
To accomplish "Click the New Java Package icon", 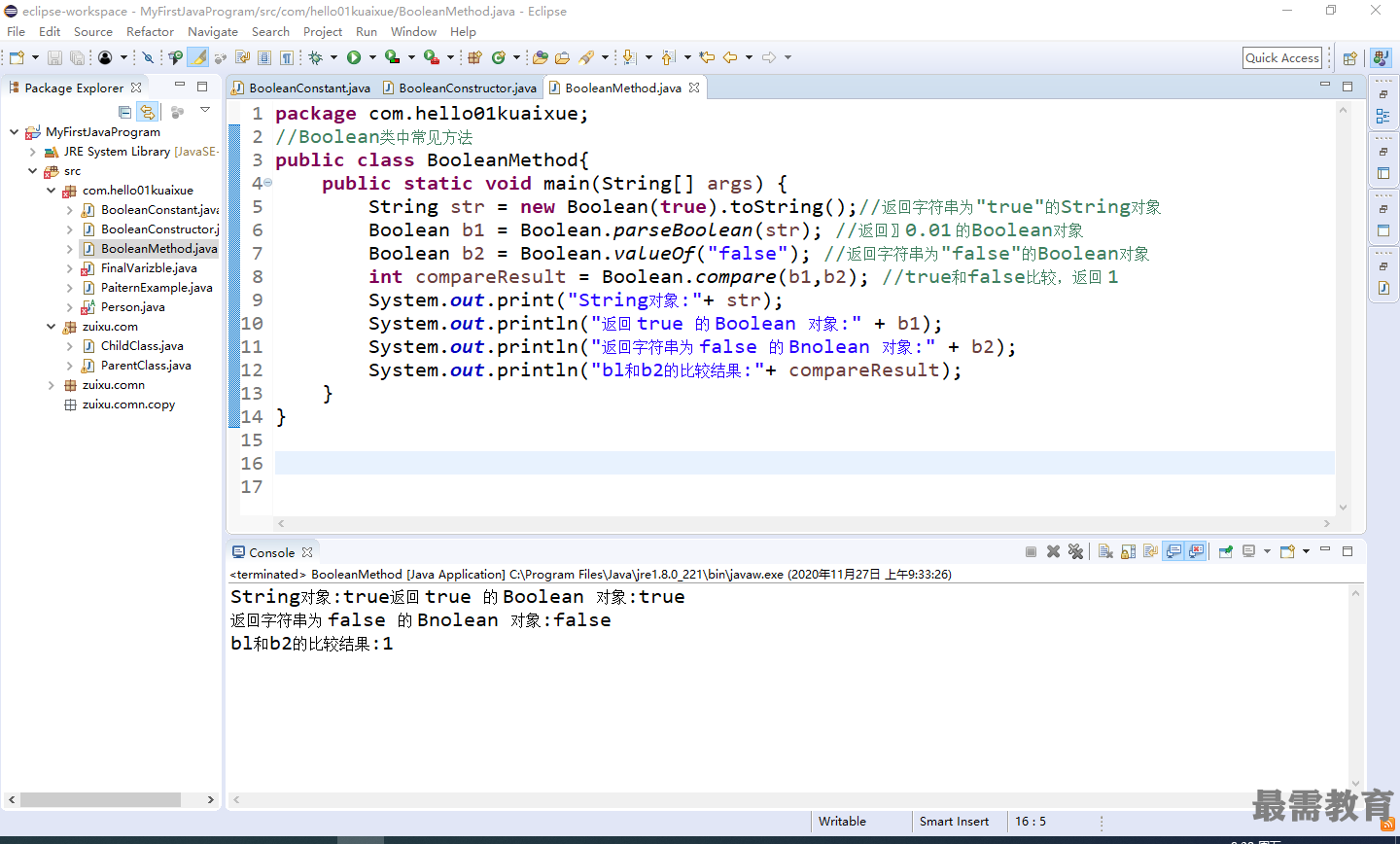I will pyautogui.click(x=475, y=57).
